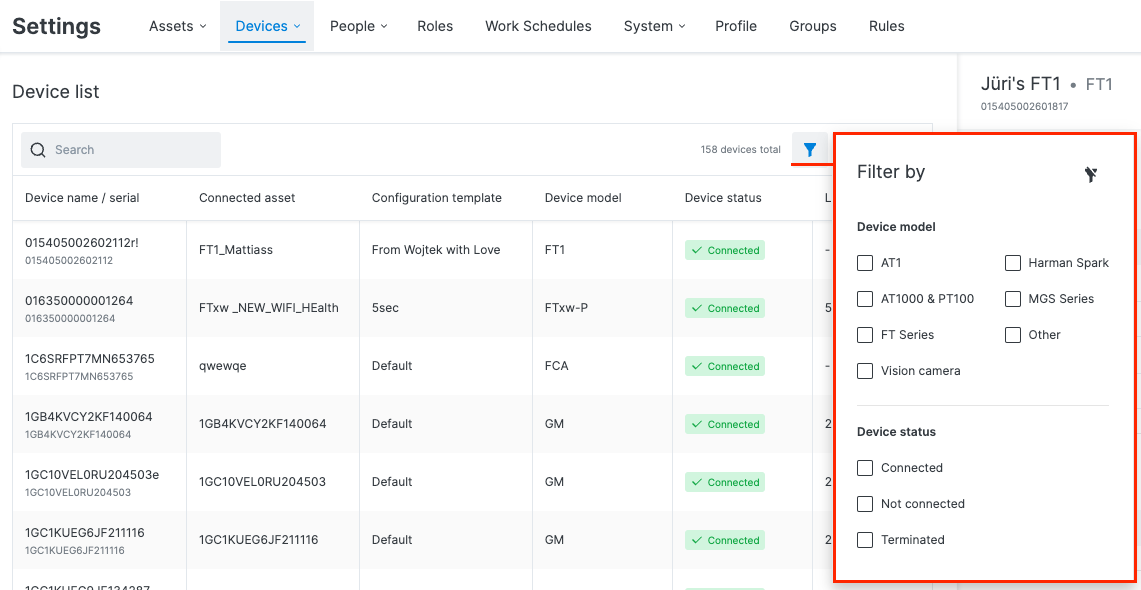Image resolution: width=1141 pixels, height=590 pixels.
Task: Enable the Terminated status checkbox
Action: pyautogui.click(x=865, y=540)
